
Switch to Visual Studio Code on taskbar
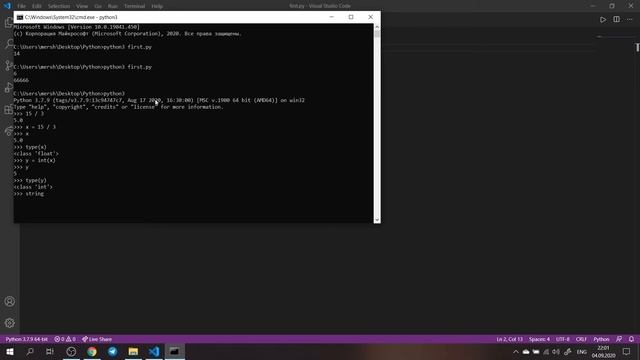click(x=154, y=351)
